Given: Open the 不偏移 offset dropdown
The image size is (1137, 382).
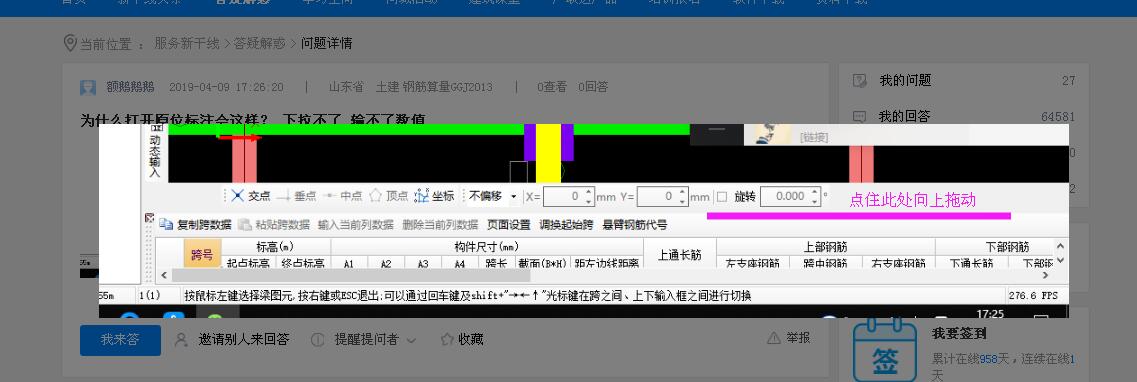Looking at the screenshot, I should click(493, 196).
